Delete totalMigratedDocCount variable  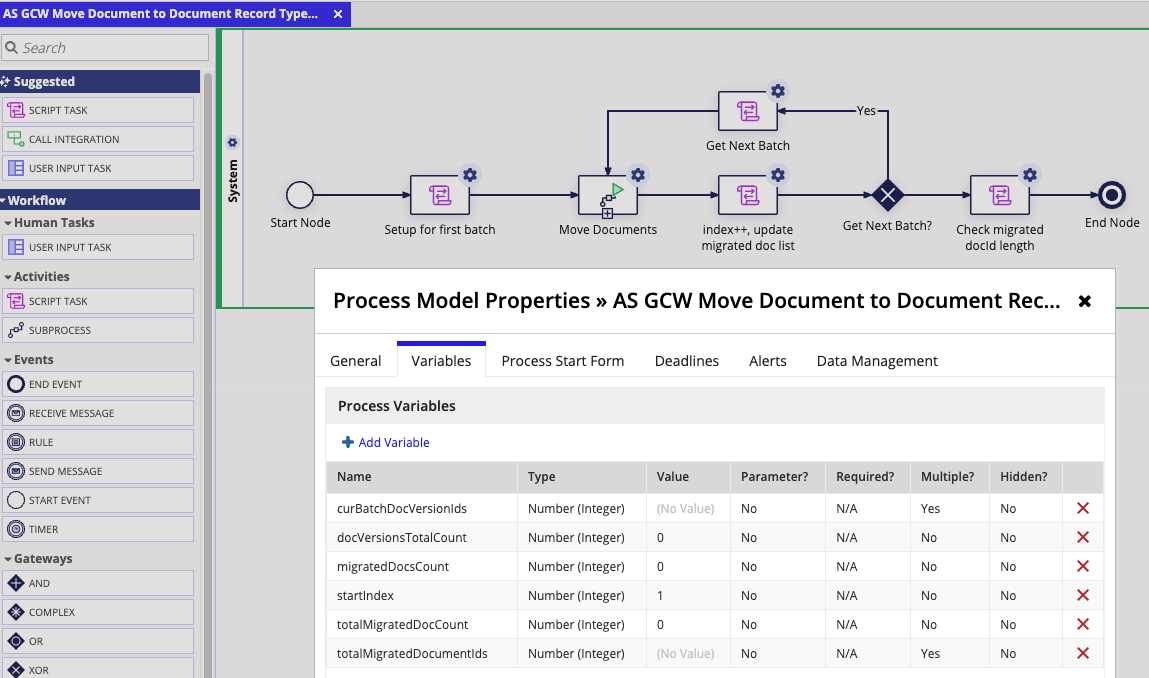(x=1082, y=624)
